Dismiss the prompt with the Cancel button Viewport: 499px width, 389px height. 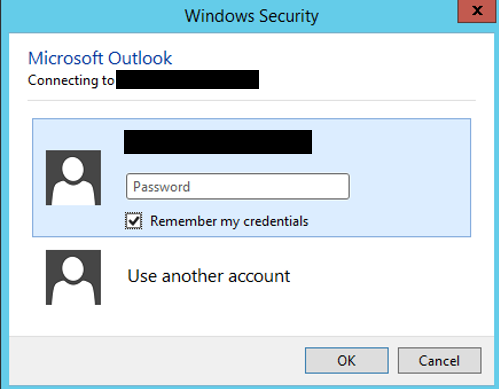point(439,360)
